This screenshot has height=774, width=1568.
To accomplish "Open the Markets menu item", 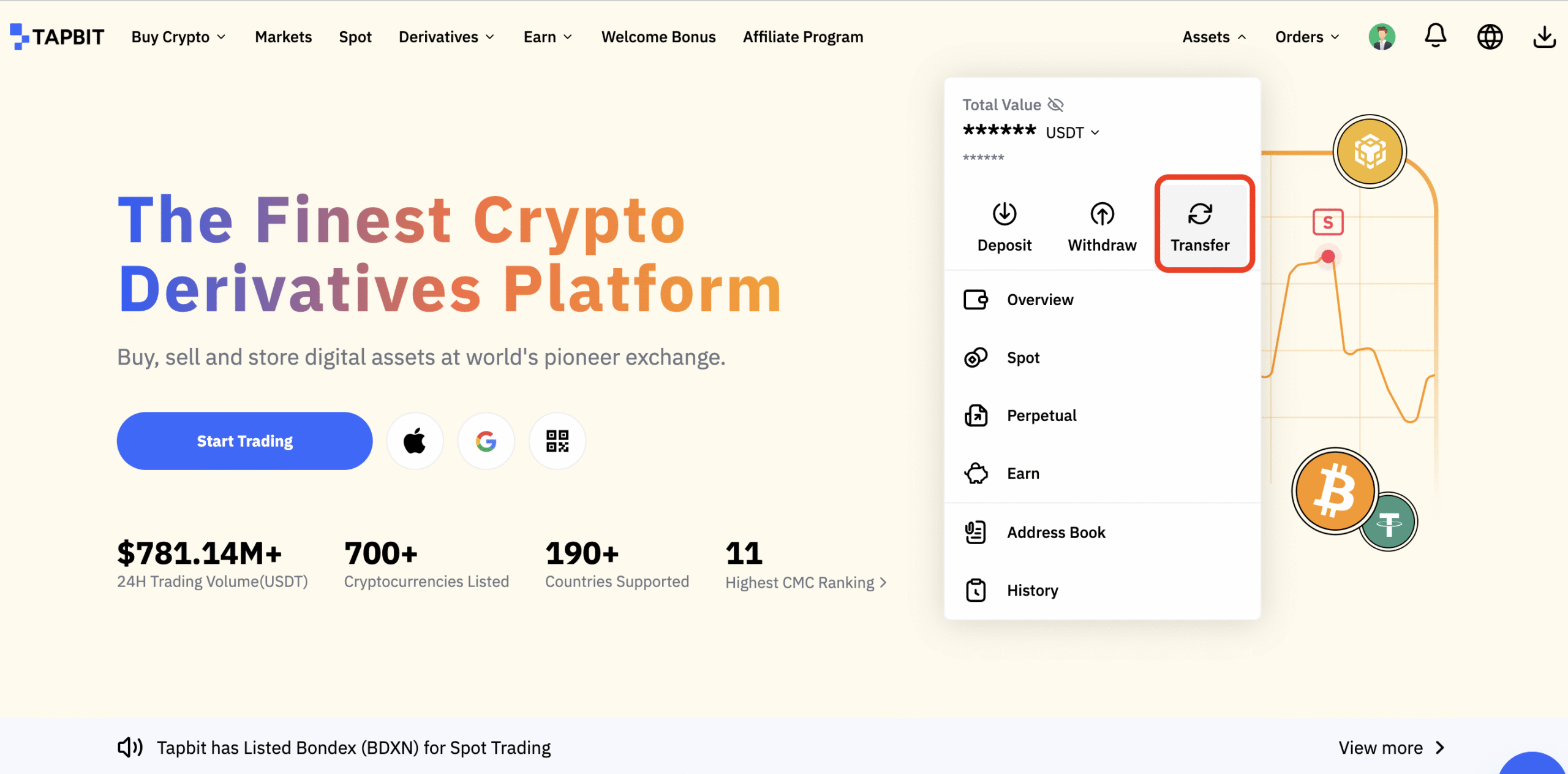I will pyautogui.click(x=283, y=37).
